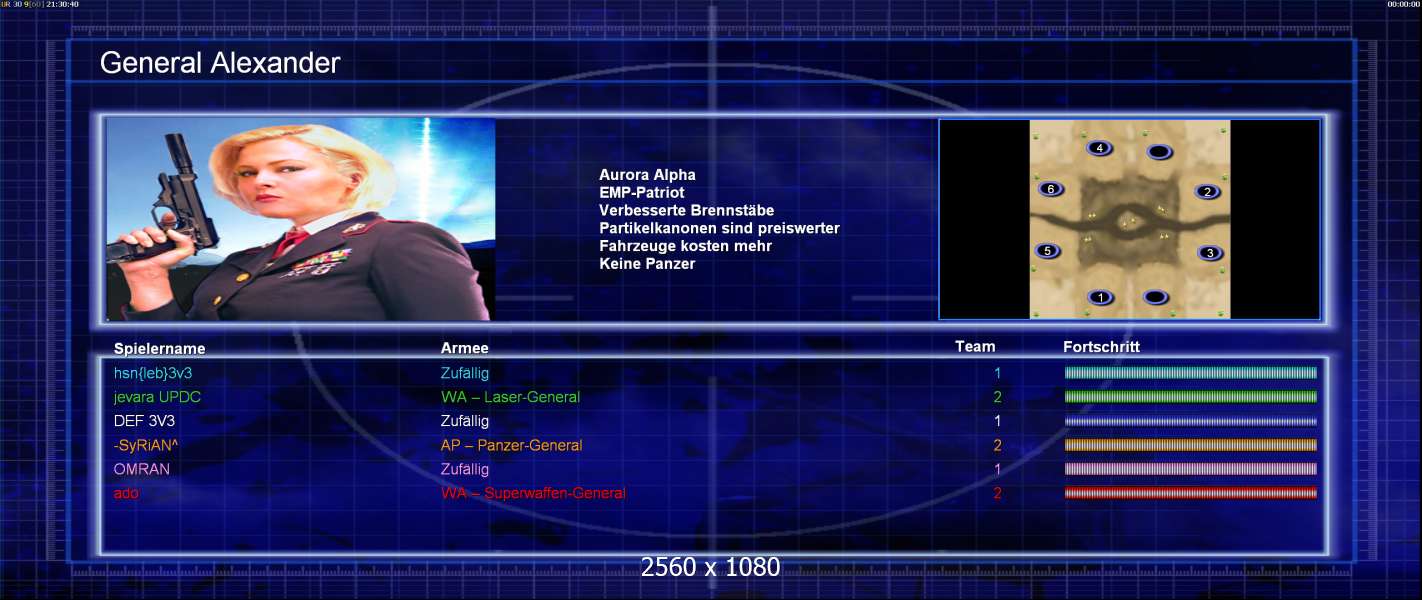Screen dimensions: 1422x600
Task: Click OMRAN's pink progress bar
Action: (1191, 469)
